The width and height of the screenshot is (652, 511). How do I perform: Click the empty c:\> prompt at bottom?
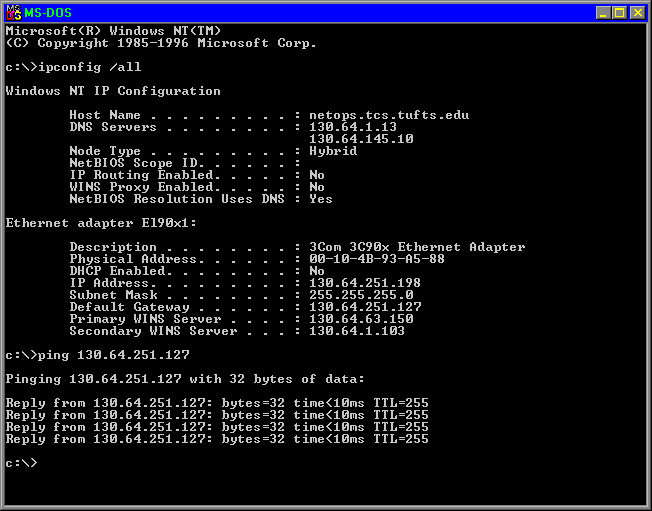click(x=21, y=463)
